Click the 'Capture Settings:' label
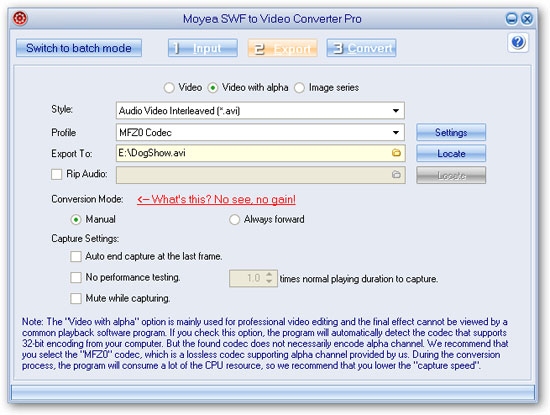 point(85,239)
